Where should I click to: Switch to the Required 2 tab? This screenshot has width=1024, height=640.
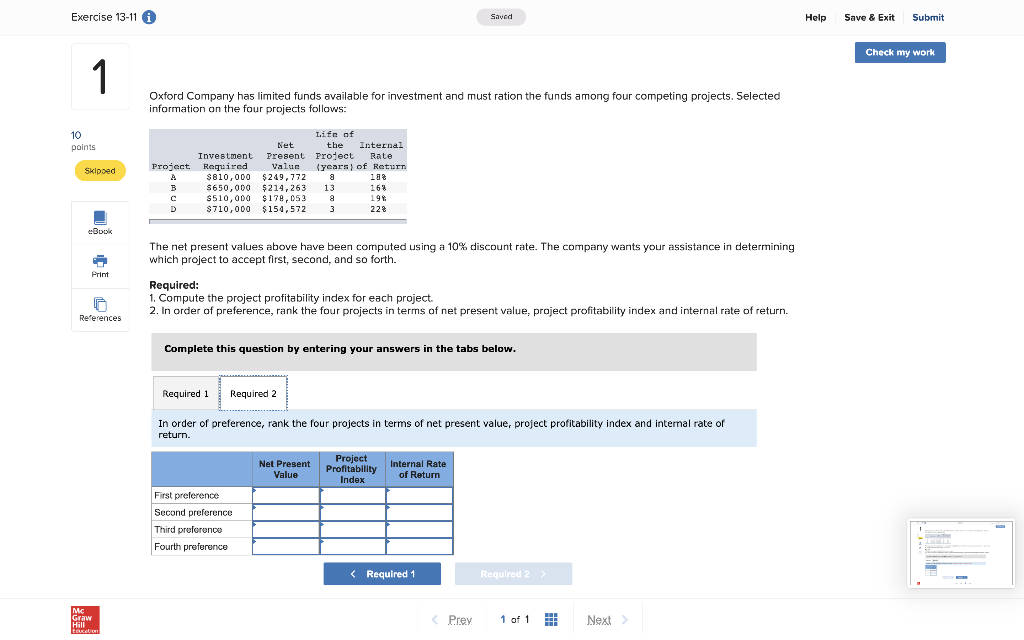(x=253, y=393)
